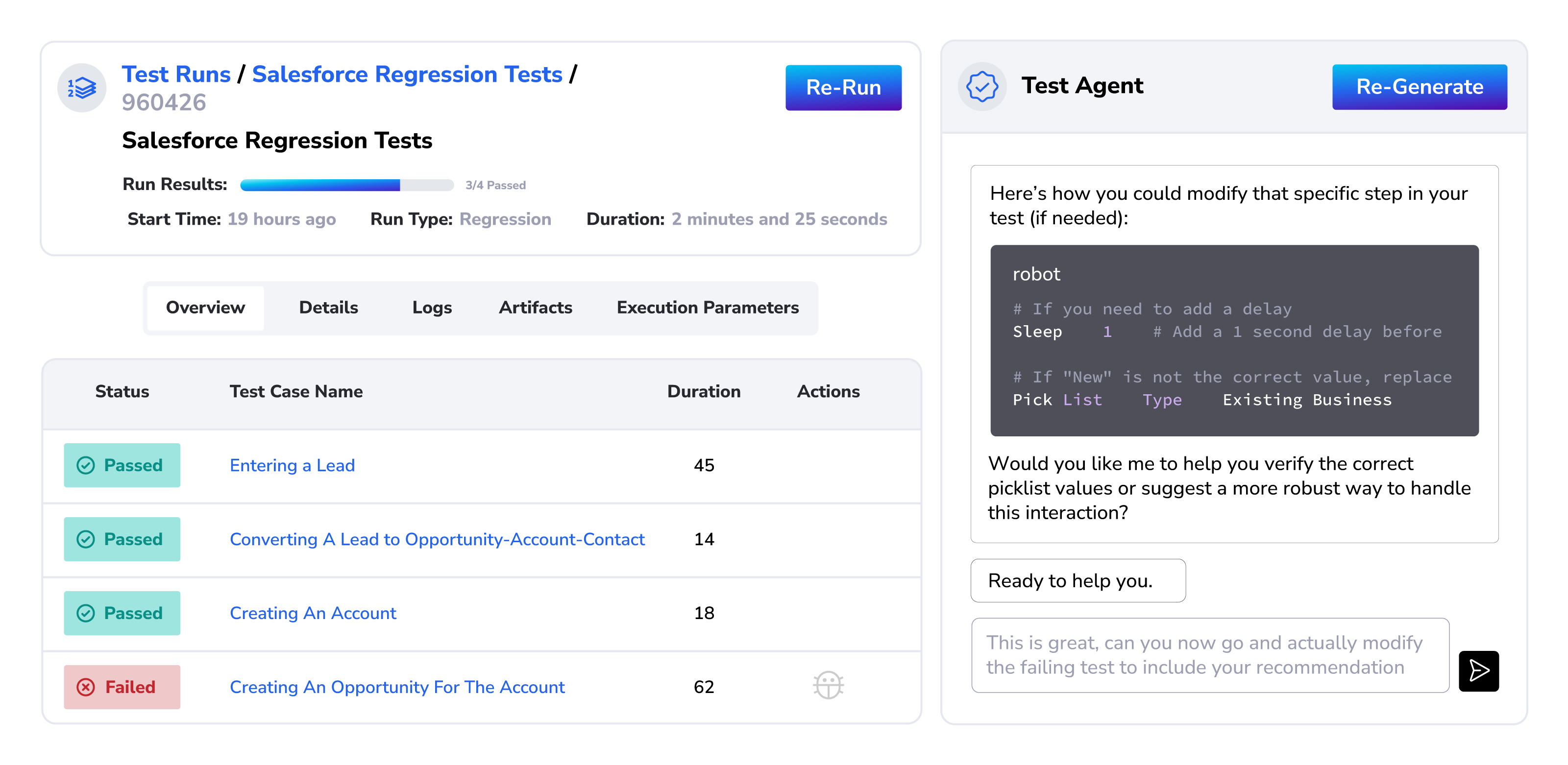Image resolution: width=1568 pixels, height=765 pixels.
Task: Open the Creating An Account test case
Action: click(x=313, y=613)
